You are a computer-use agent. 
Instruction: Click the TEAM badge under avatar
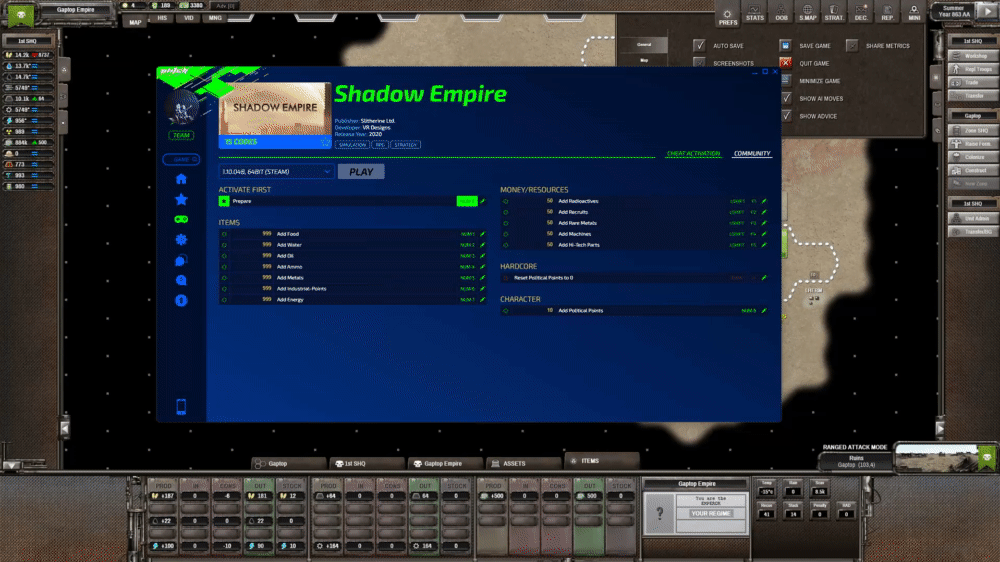[x=181, y=135]
